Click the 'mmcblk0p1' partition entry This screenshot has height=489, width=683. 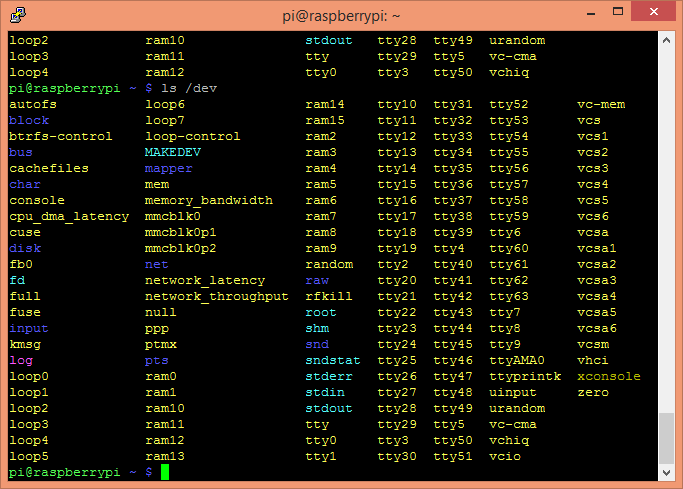click(180, 233)
